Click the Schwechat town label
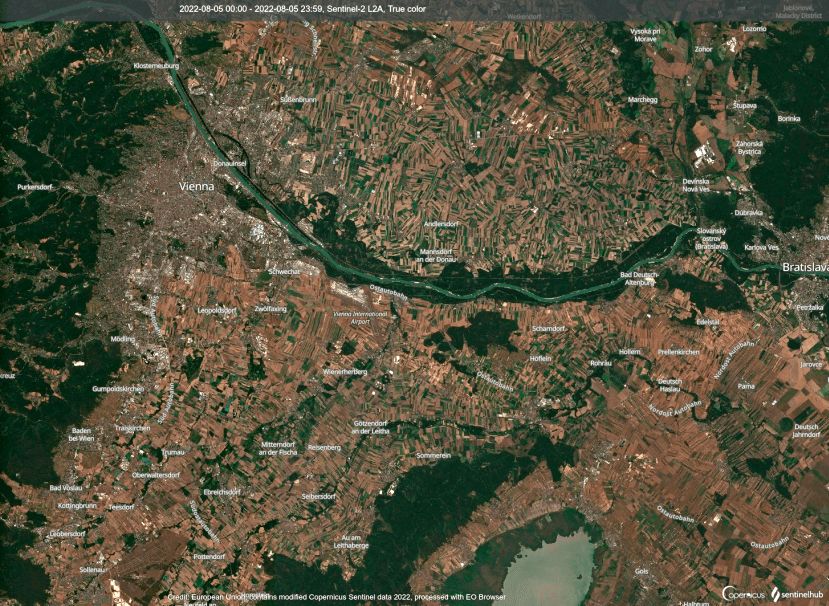 point(284,271)
